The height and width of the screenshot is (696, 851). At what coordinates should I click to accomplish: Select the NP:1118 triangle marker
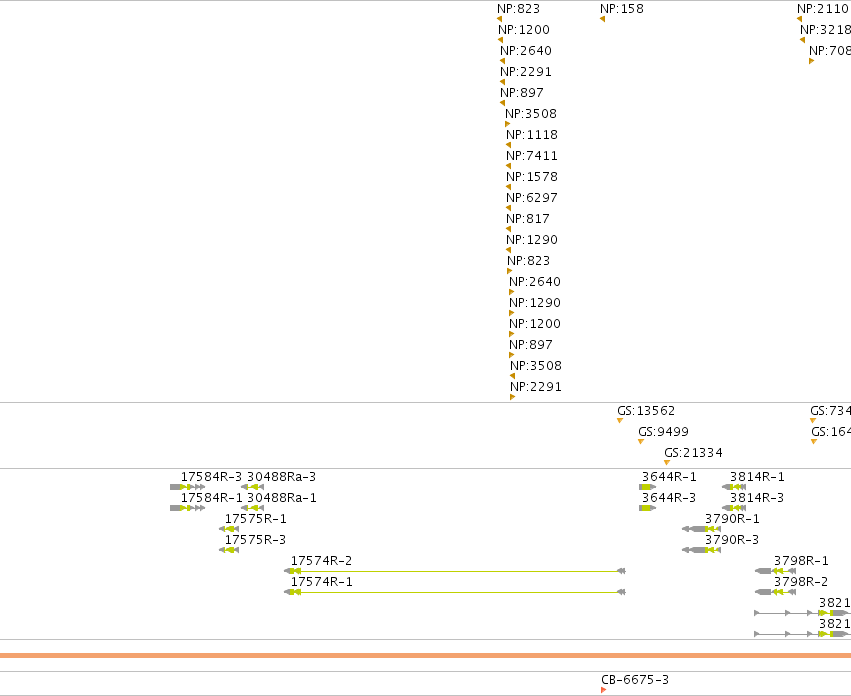509,145
